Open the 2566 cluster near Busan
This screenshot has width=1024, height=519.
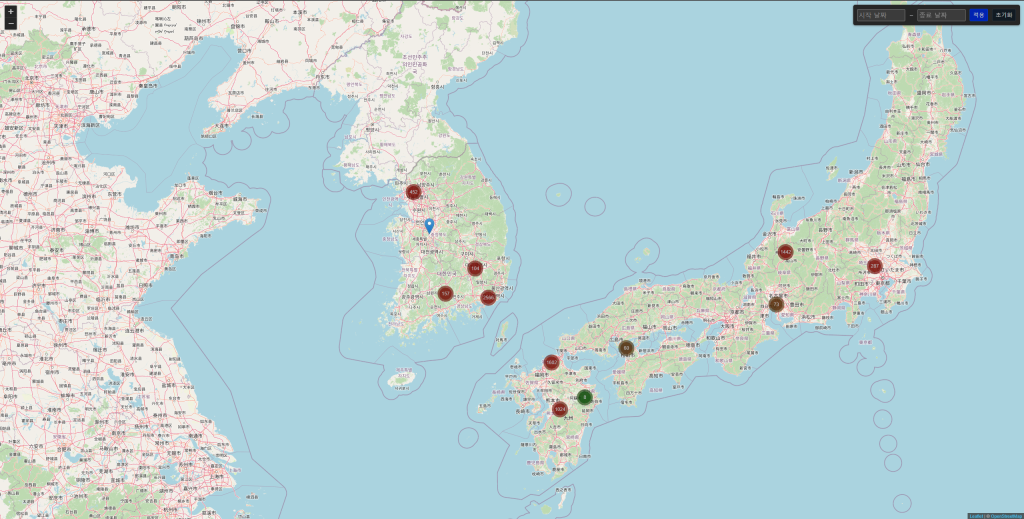click(488, 297)
